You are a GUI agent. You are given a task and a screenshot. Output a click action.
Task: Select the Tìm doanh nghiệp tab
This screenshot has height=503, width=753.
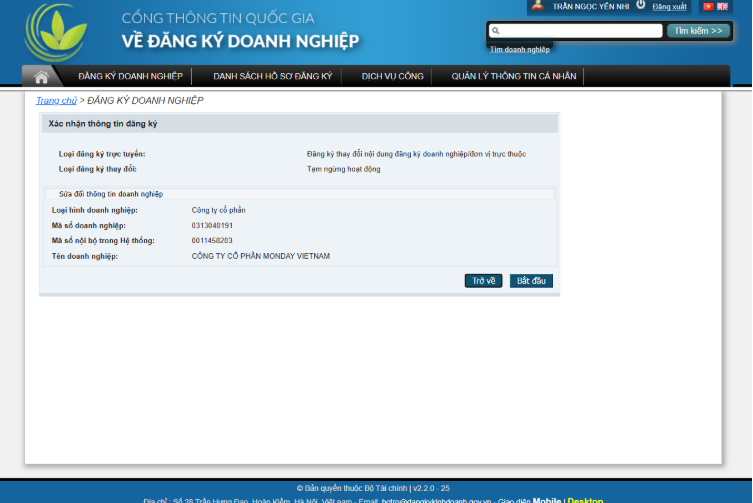[519, 48]
